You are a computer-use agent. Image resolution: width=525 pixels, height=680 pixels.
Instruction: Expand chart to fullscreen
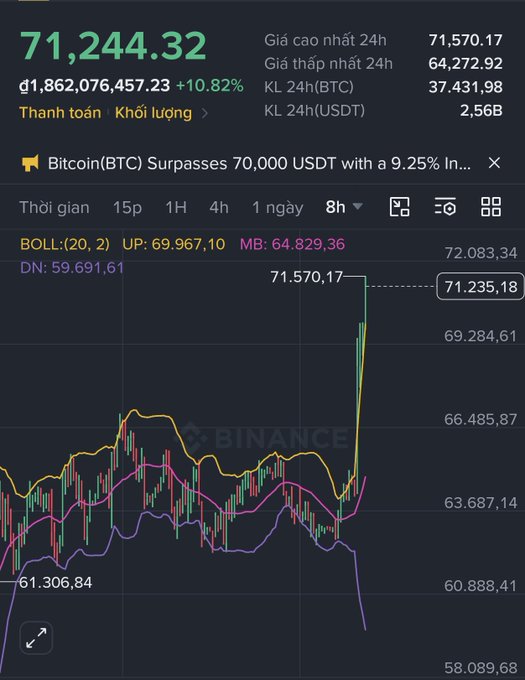coord(36,638)
